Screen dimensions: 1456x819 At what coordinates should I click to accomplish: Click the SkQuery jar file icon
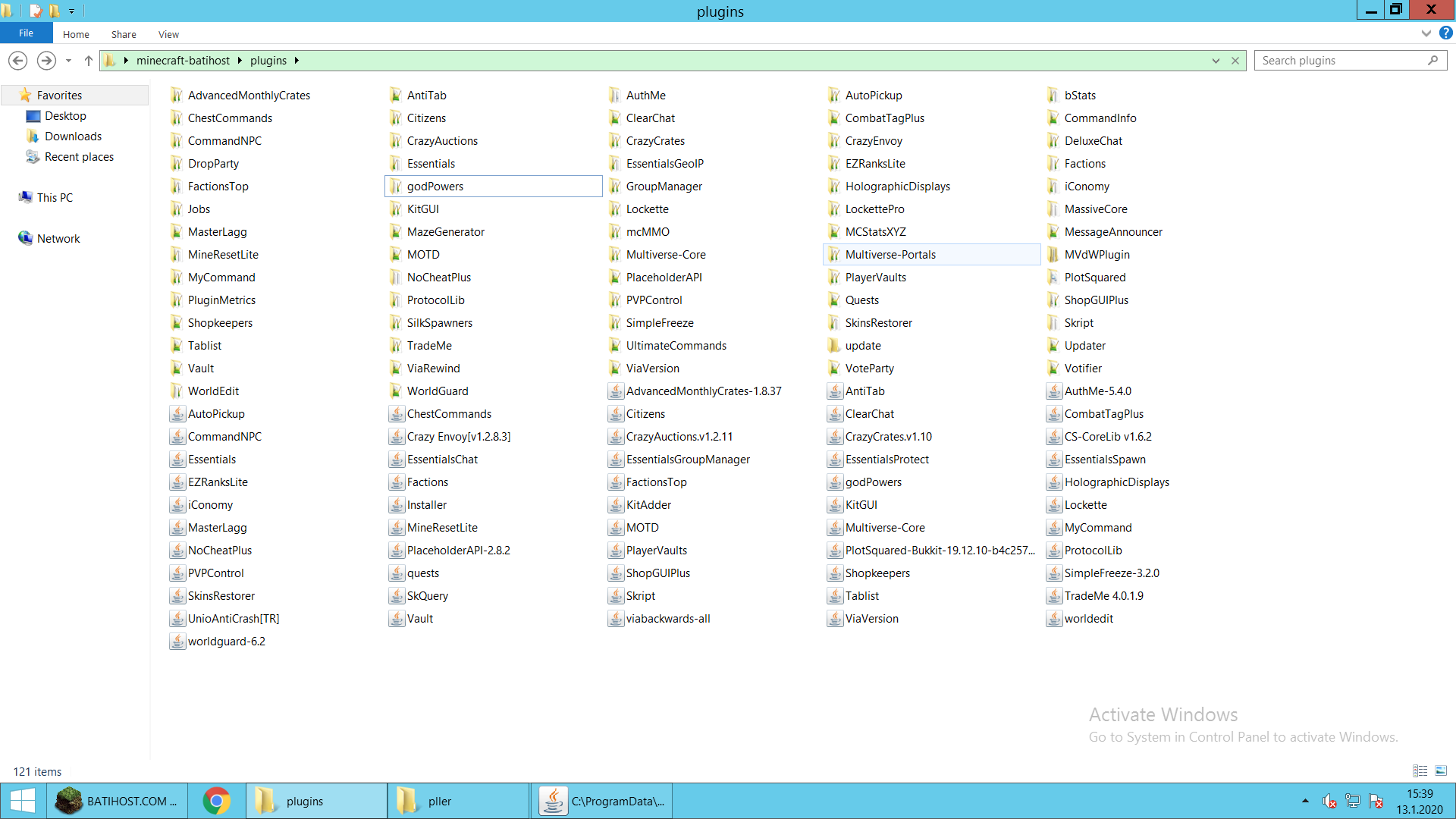pos(396,596)
